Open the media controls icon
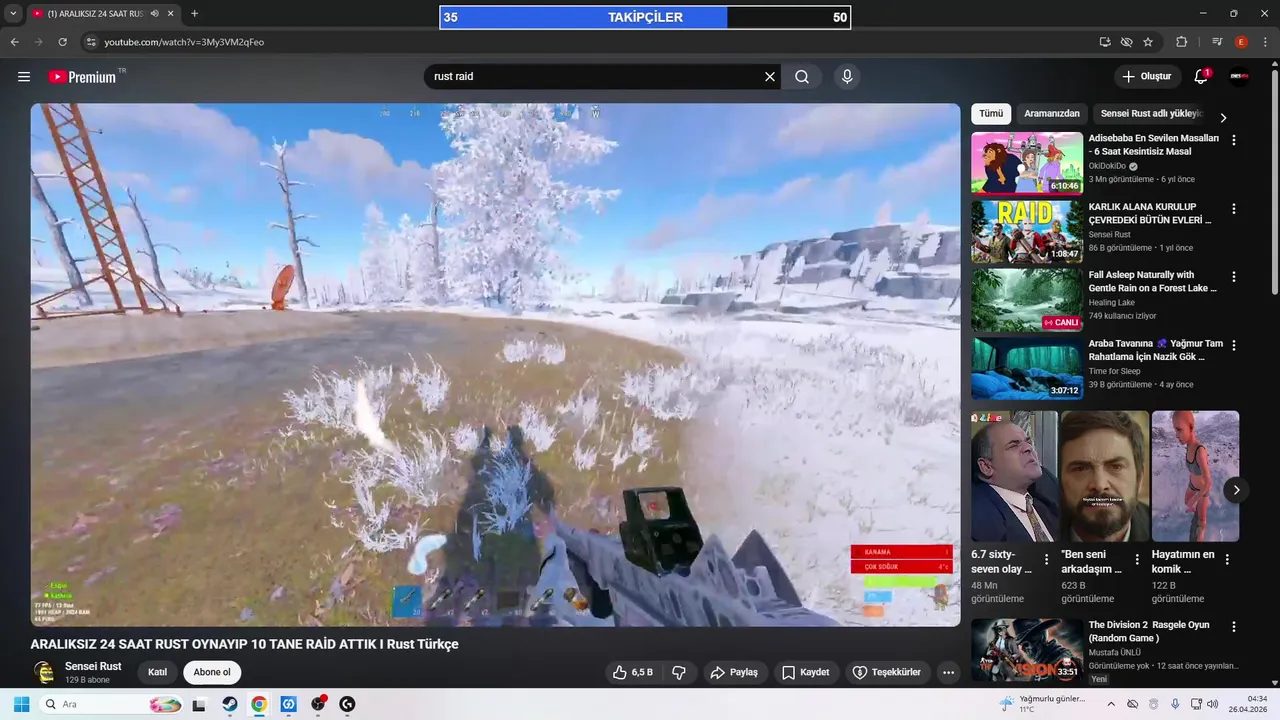Image resolution: width=1280 pixels, height=720 pixels. tap(1217, 42)
